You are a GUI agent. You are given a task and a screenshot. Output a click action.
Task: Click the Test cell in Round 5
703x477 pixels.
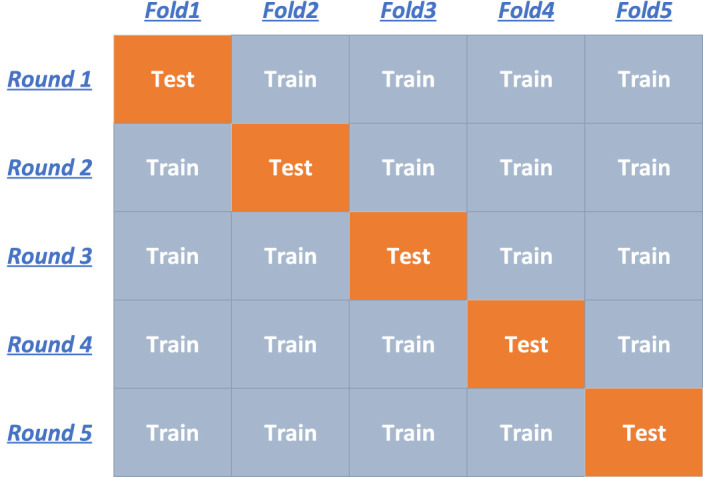click(x=644, y=433)
